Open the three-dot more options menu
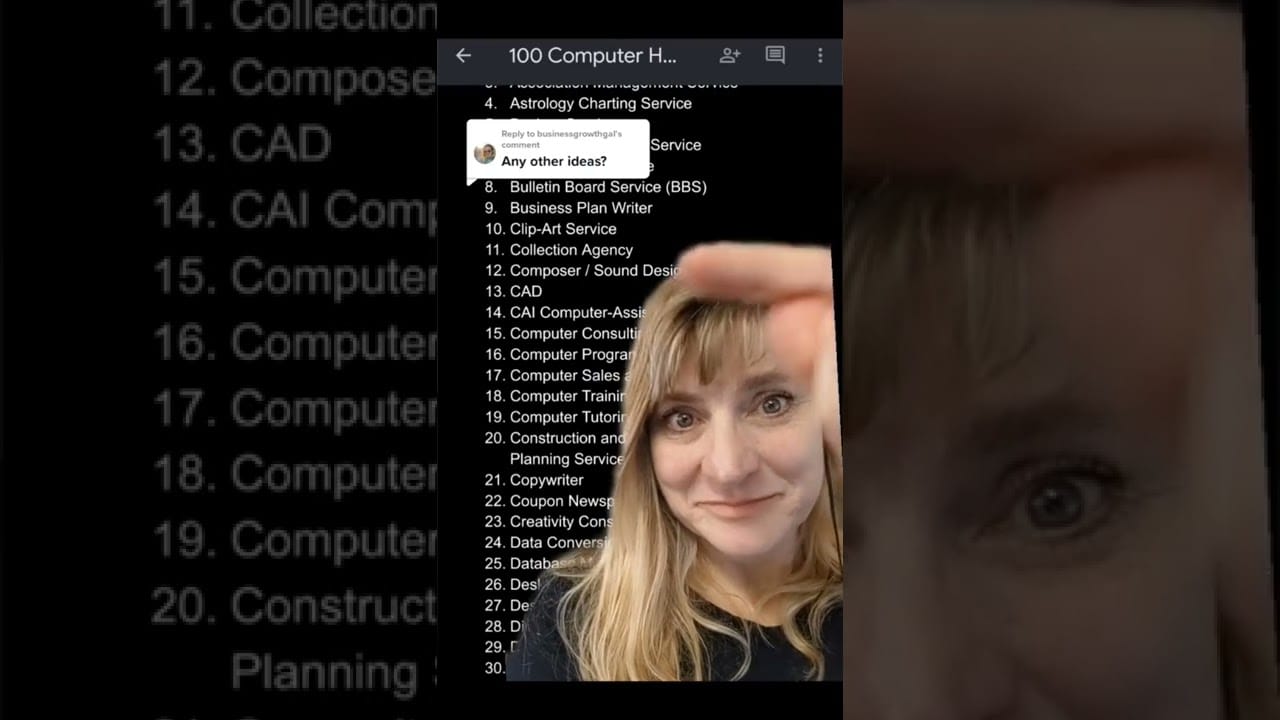The image size is (1280, 720). 820,56
